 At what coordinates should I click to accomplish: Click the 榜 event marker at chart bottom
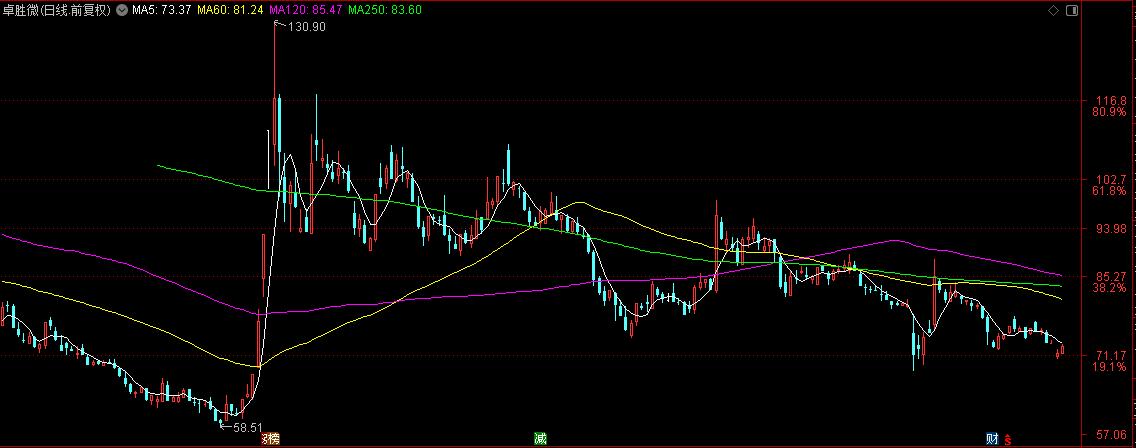pyautogui.click(x=274, y=439)
